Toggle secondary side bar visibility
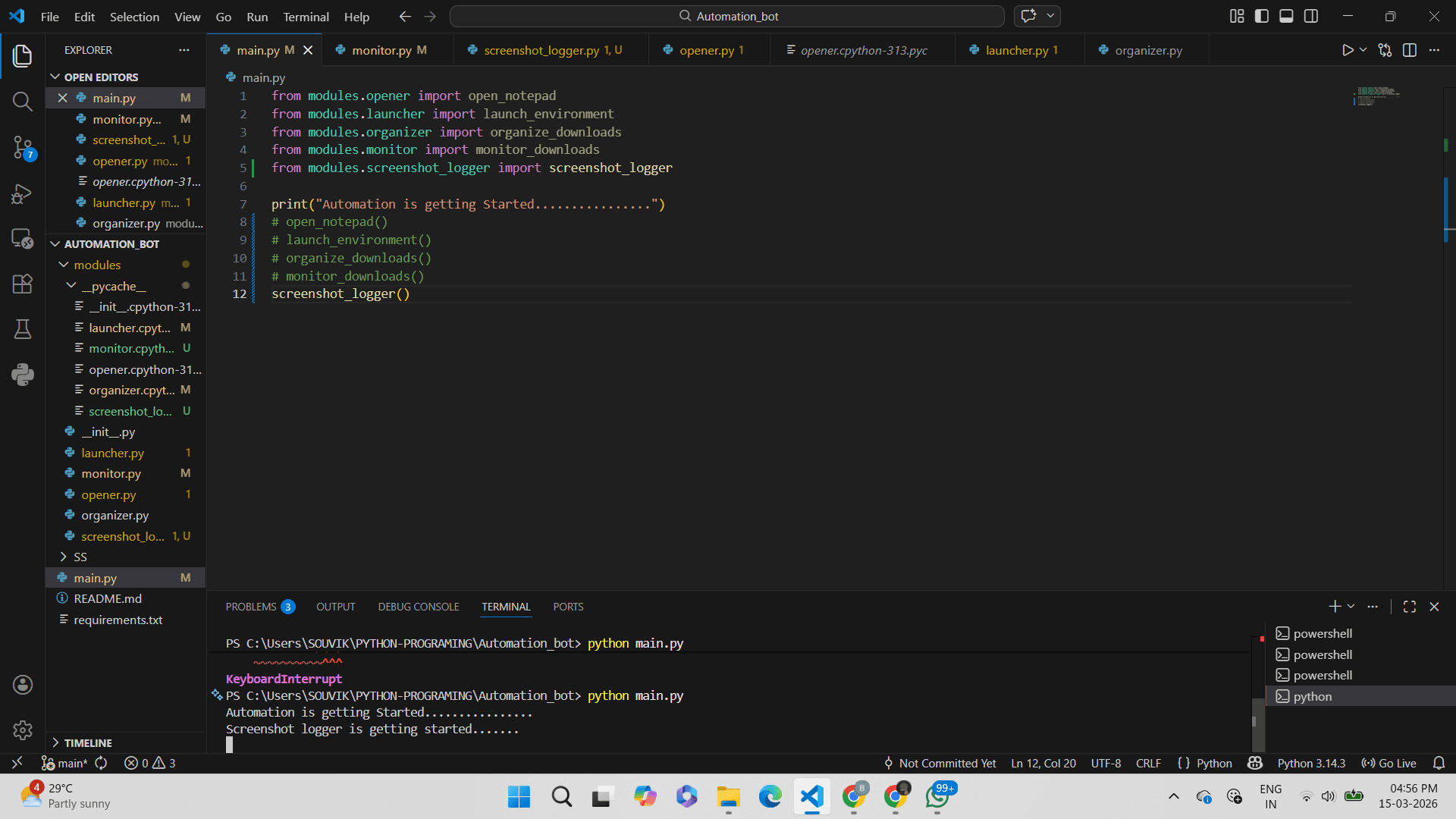Image resolution: width=1456 pixels, height=819 pixels. (1311, 16)
